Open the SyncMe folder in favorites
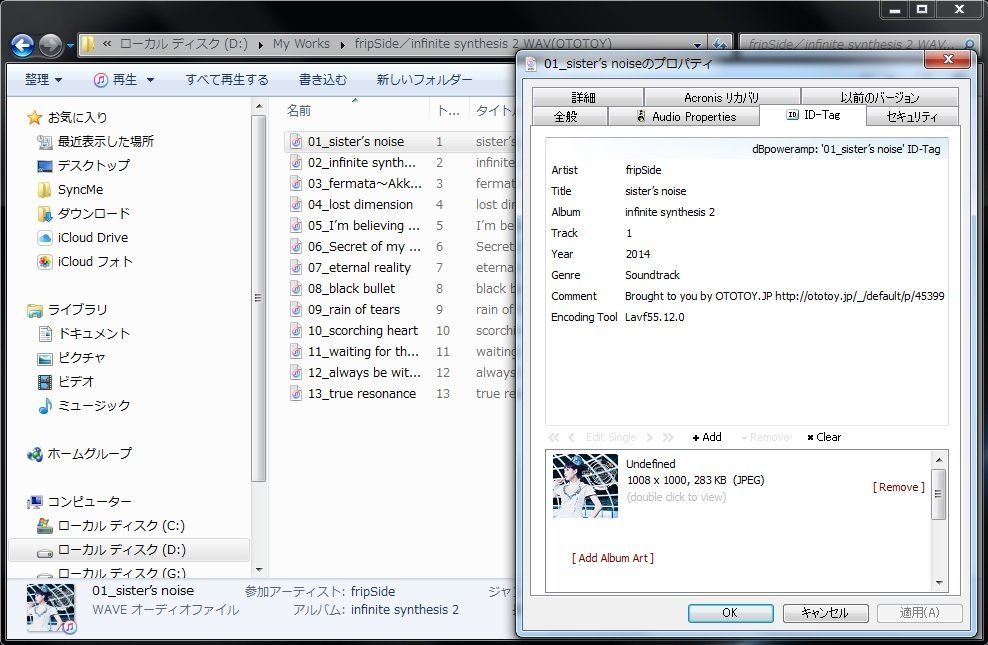 45,190
